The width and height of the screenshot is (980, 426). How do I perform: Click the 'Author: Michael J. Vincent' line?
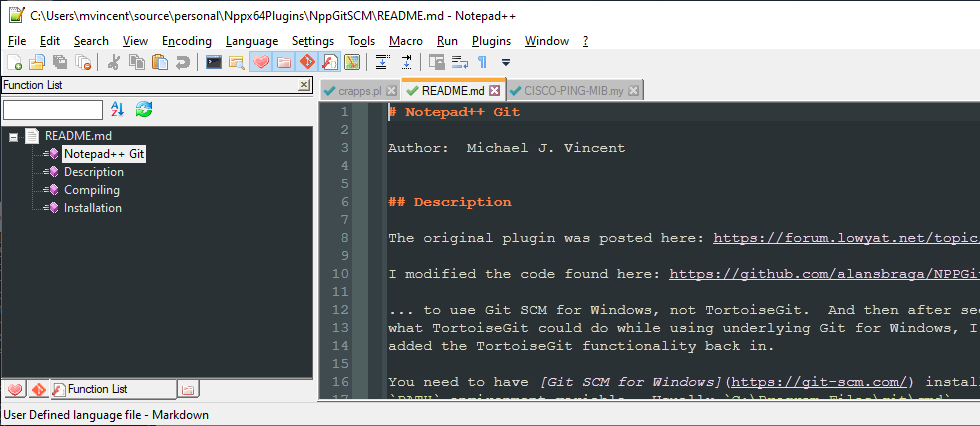coord(506,148)
